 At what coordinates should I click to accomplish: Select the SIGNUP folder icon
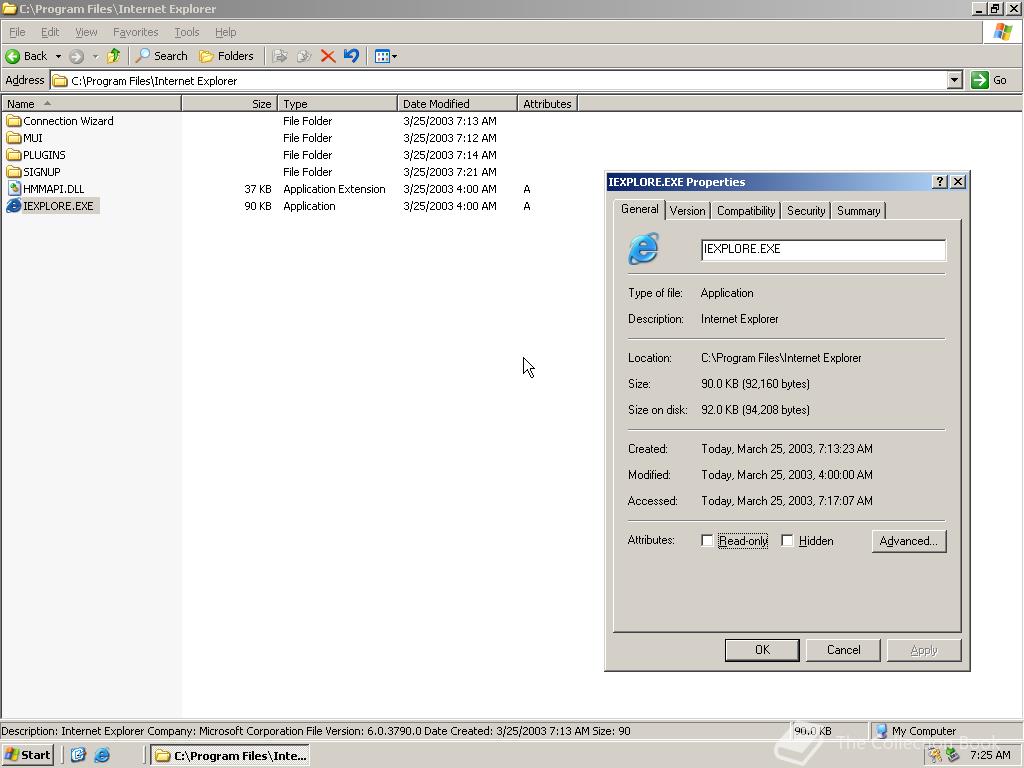(14, 172)
